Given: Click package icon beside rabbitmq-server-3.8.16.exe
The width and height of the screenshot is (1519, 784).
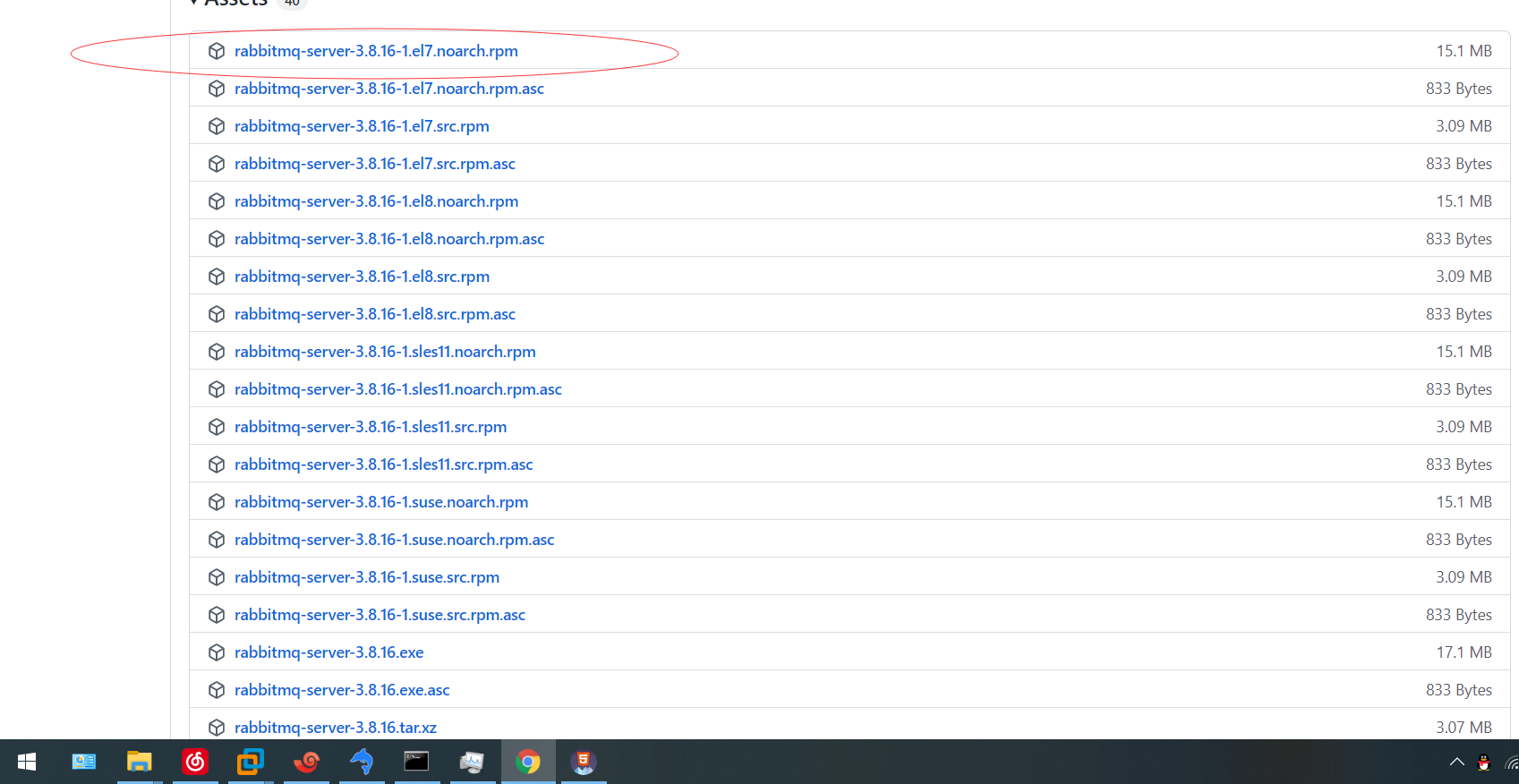Looking at the screenshot, I should (x=217, y=652).
